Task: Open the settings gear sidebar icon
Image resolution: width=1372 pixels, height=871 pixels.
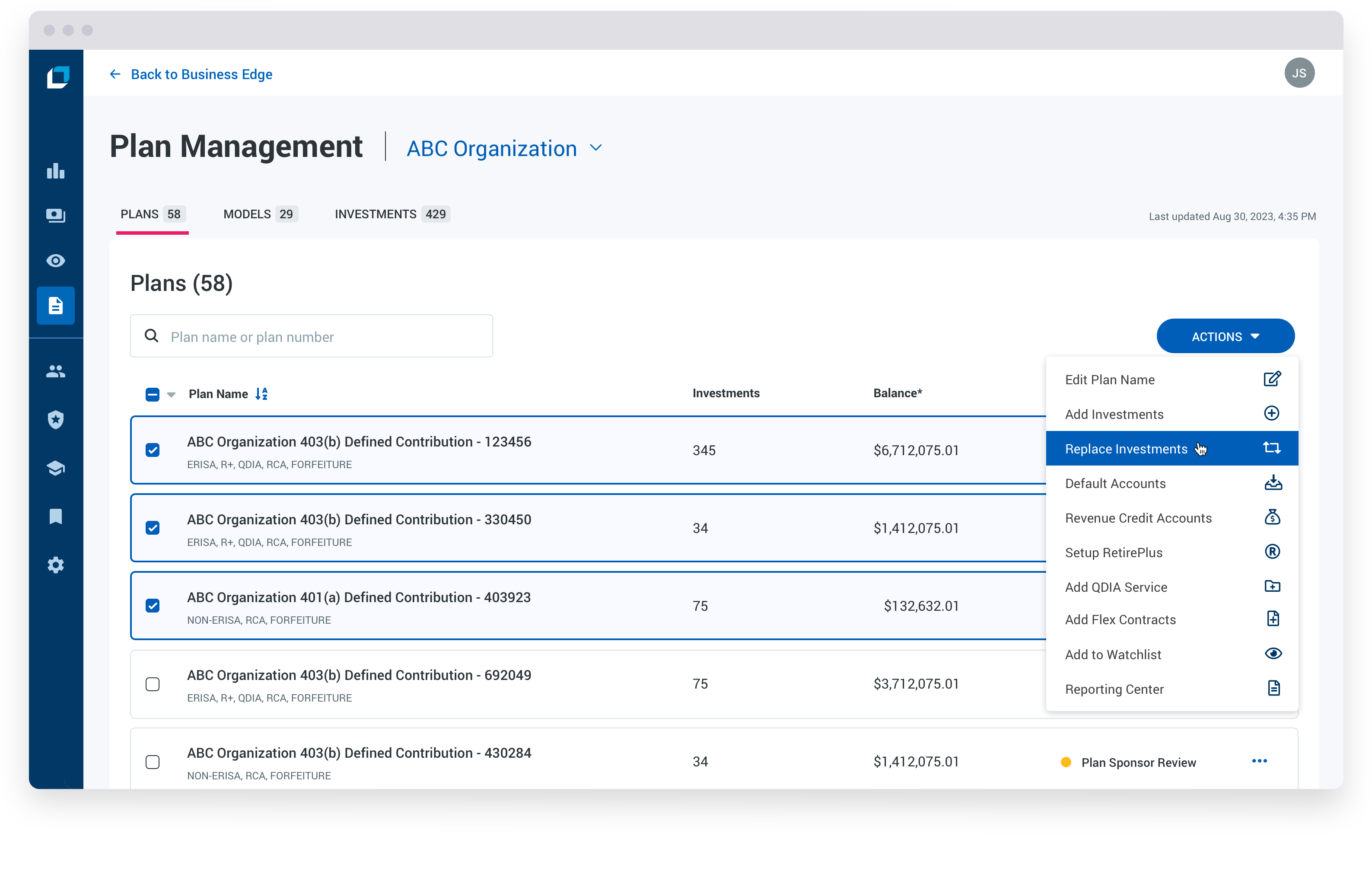Action: click(56, 565)
